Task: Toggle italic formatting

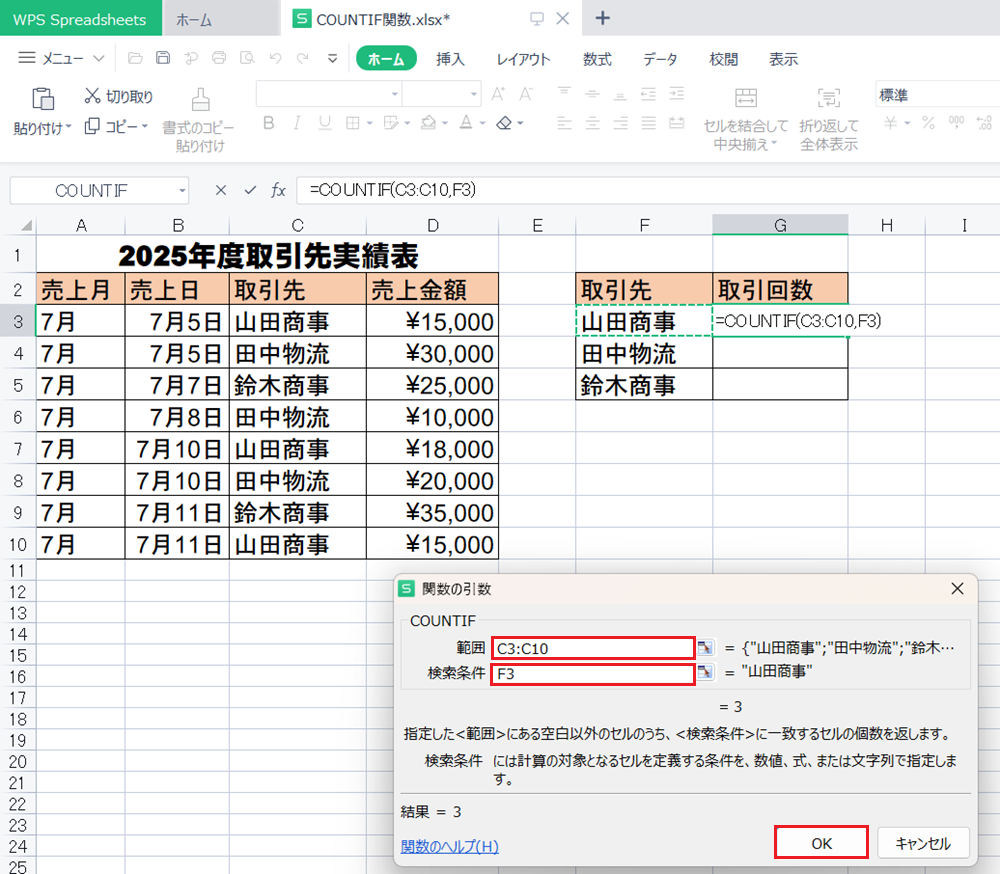Action: tap(297, 123)
